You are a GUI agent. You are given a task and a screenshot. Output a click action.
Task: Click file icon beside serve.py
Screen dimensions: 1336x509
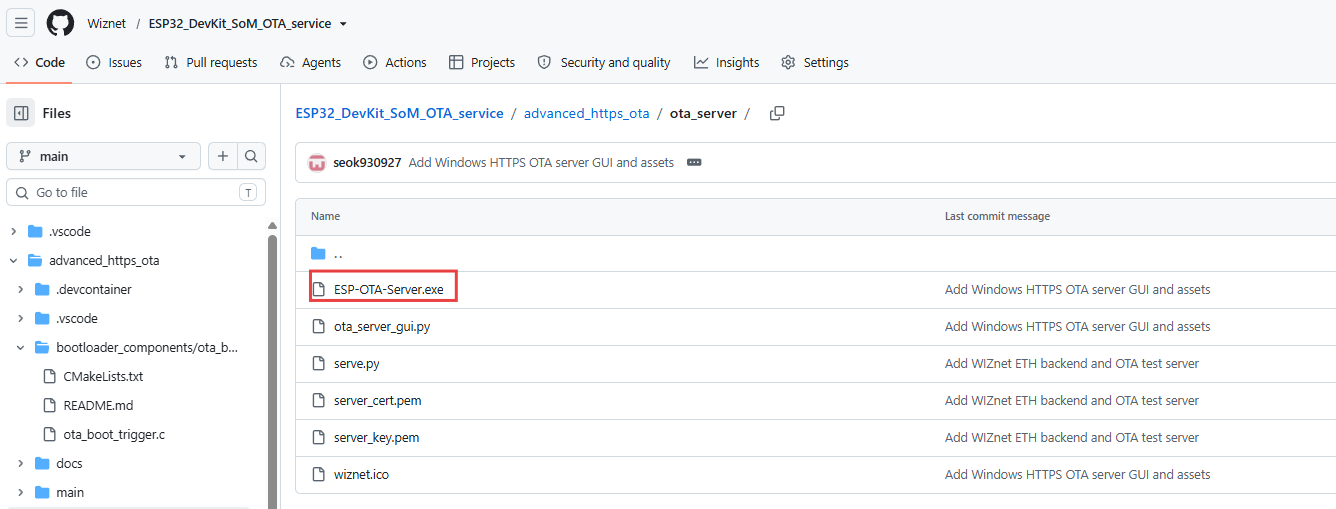319,363
